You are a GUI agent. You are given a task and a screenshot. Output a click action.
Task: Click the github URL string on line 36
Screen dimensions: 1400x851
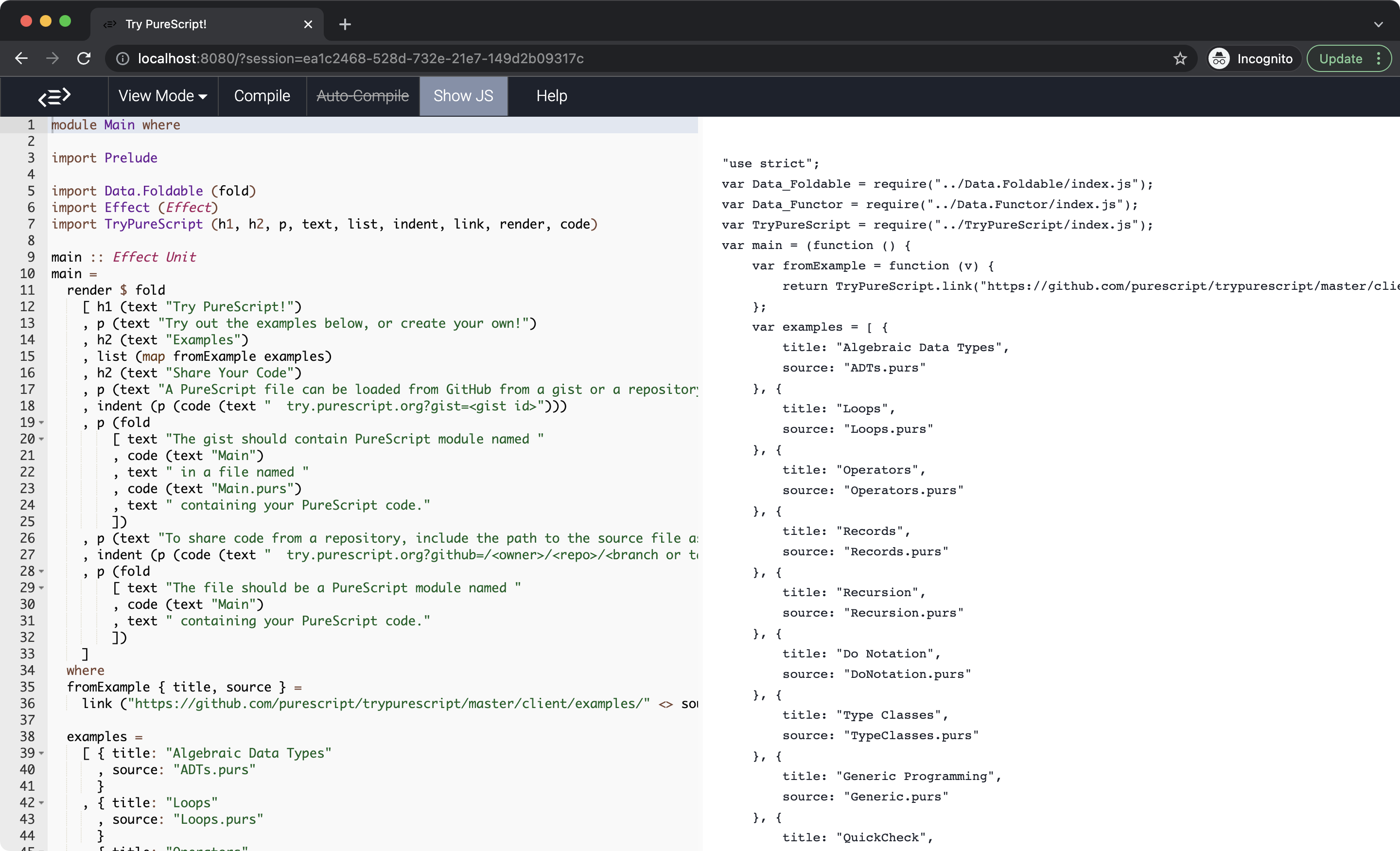tap(388, 703)
